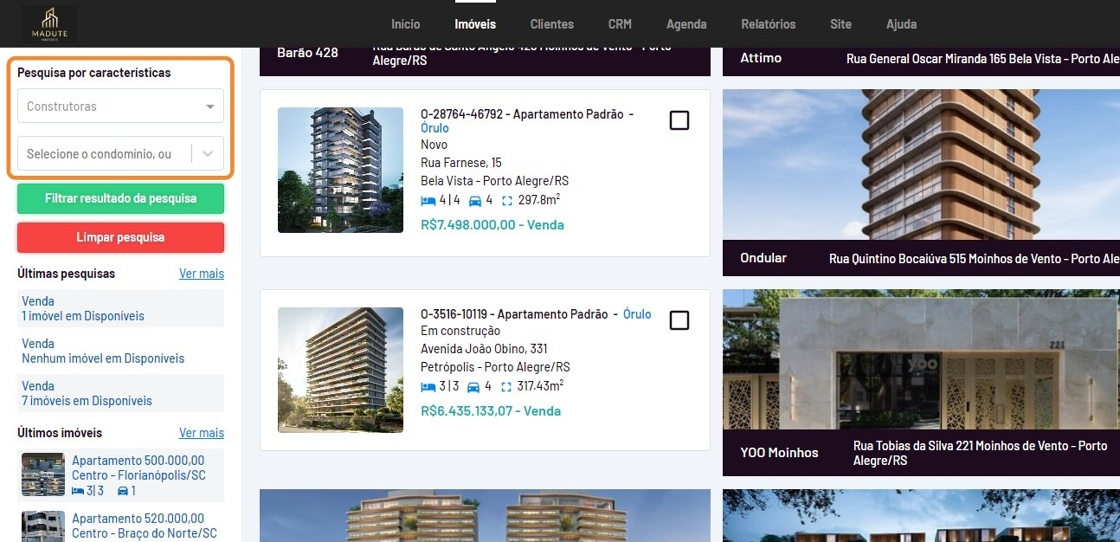The height and width of the screenshot is (542, 1120).
Task: Open the Rua Farnese building thumbnail
Action: [x=340, y=170]
